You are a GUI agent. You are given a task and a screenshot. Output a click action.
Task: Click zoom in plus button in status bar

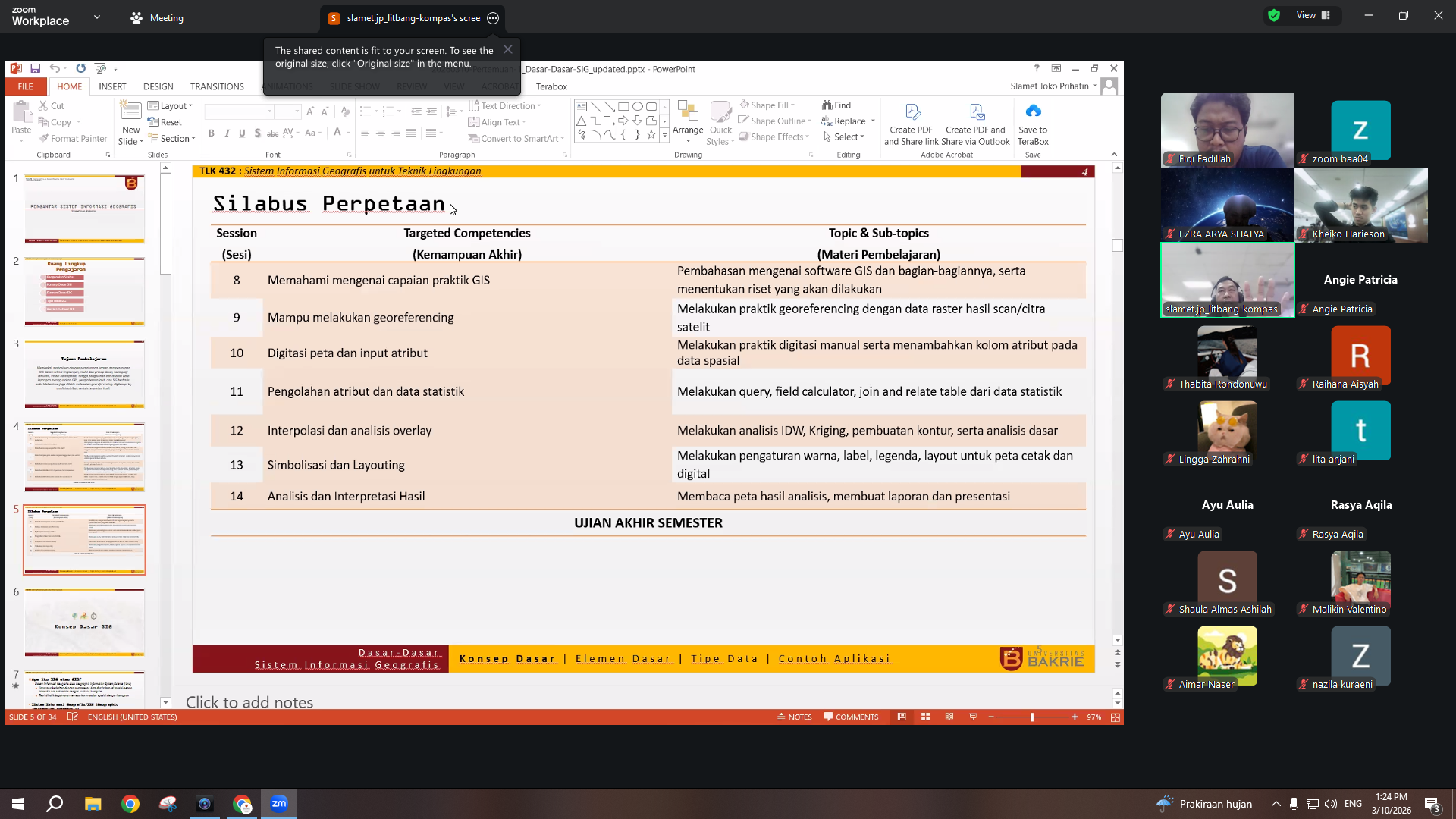coord(1075,717)
